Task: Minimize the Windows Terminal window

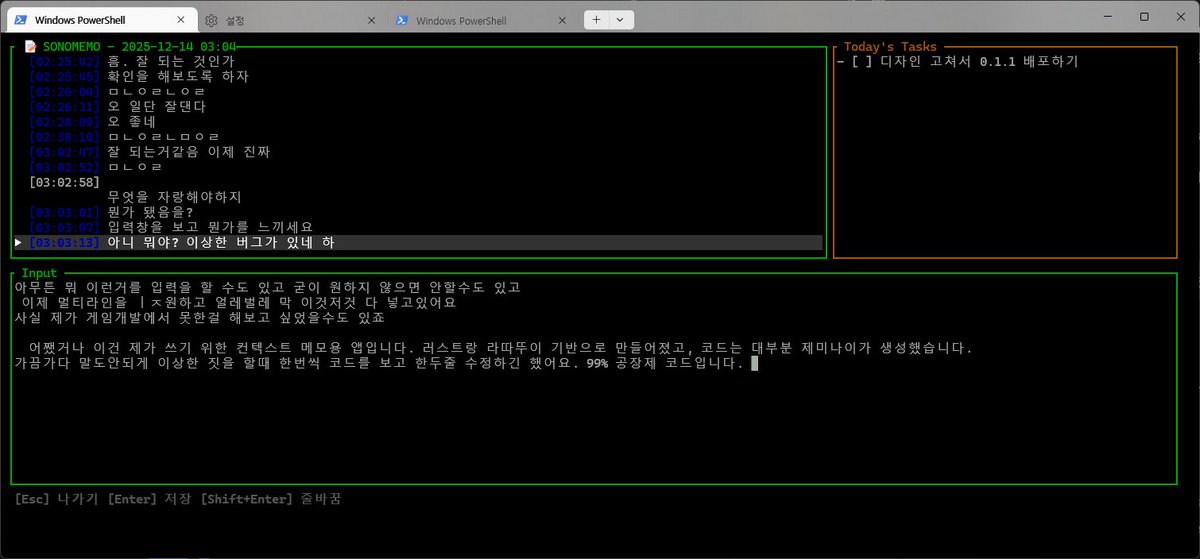Action: 1107,16
